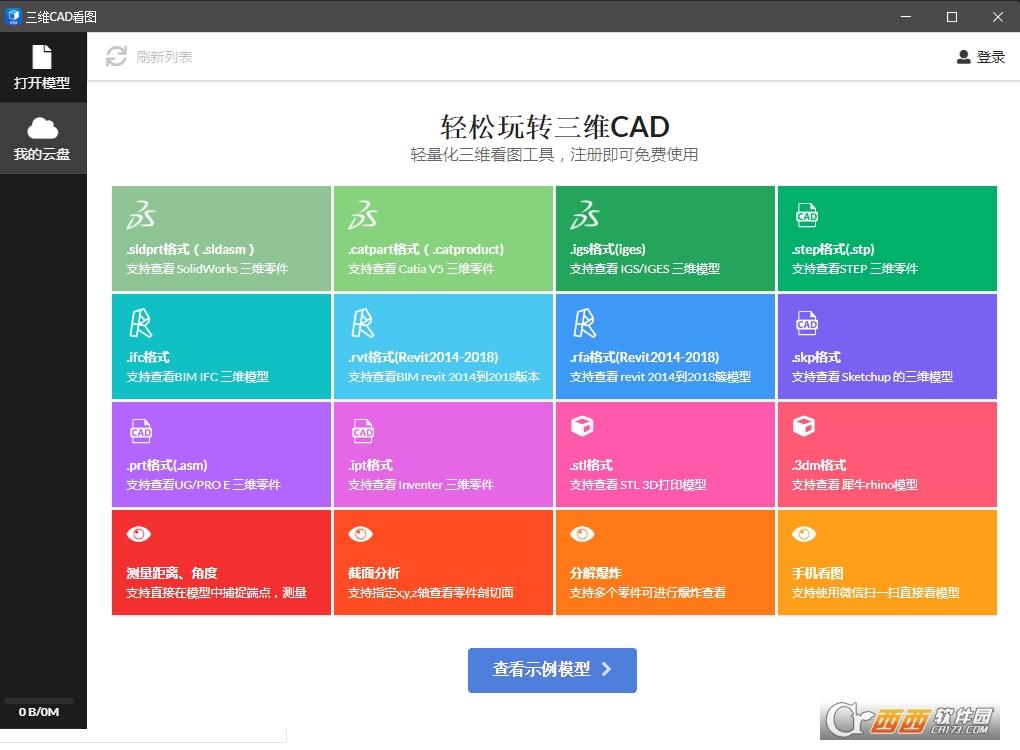Select the .sldprt格式 title text

click(x=190, y=249)
